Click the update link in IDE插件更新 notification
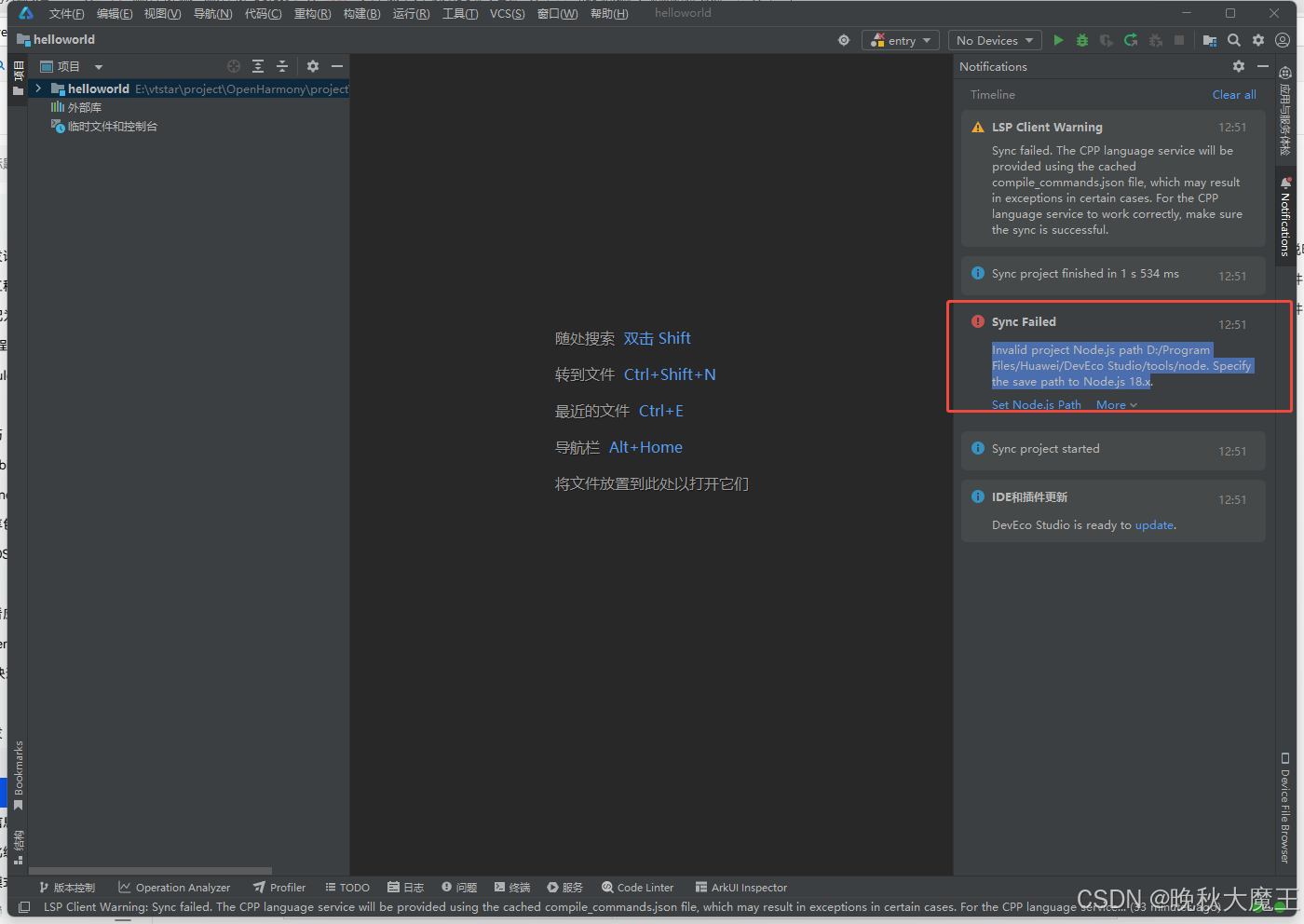The width and height of the screenshot is (1304, 924). [x=1154, y=524]
